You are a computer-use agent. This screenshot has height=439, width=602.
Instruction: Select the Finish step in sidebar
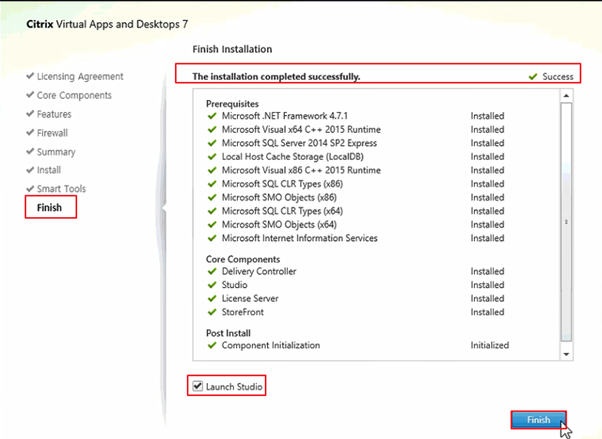tap(49, 207)
